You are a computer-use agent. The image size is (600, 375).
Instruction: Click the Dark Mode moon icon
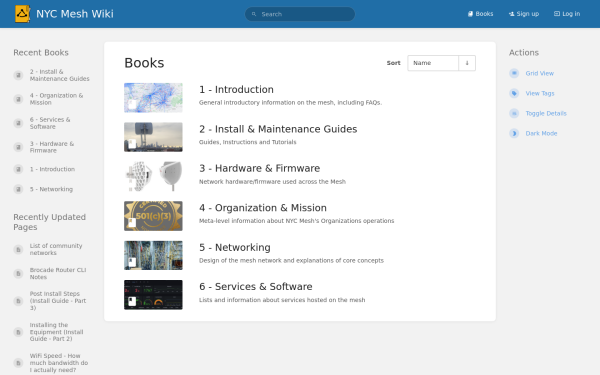[514, 134]
